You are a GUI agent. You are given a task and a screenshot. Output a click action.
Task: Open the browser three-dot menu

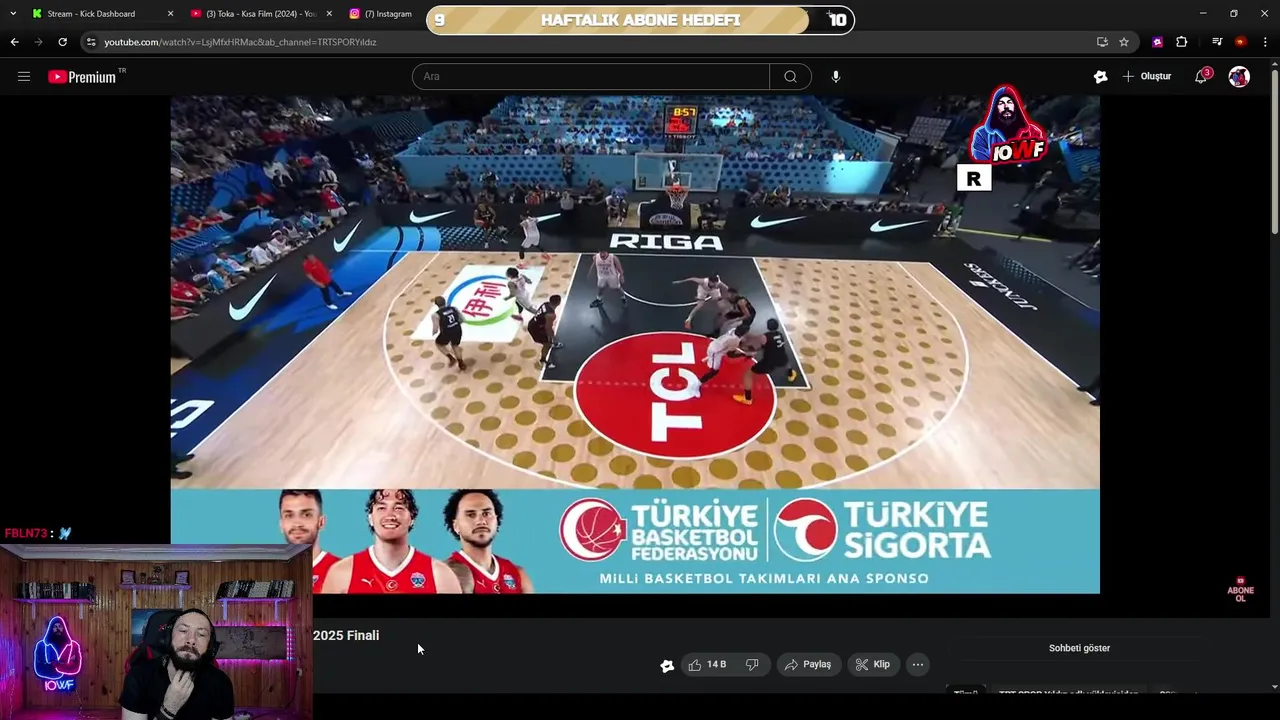click(x=1265, y=42)
